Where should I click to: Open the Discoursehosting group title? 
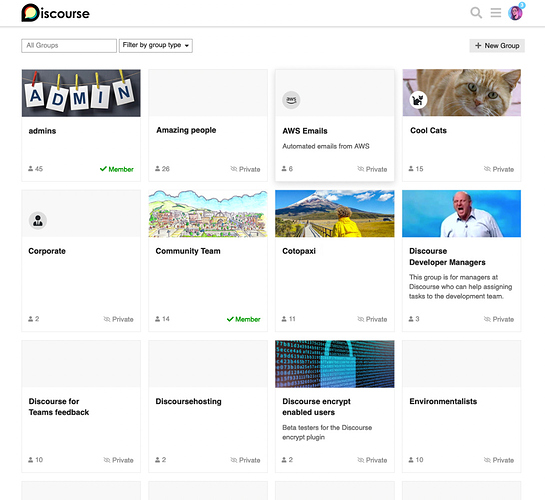(188, 401)
